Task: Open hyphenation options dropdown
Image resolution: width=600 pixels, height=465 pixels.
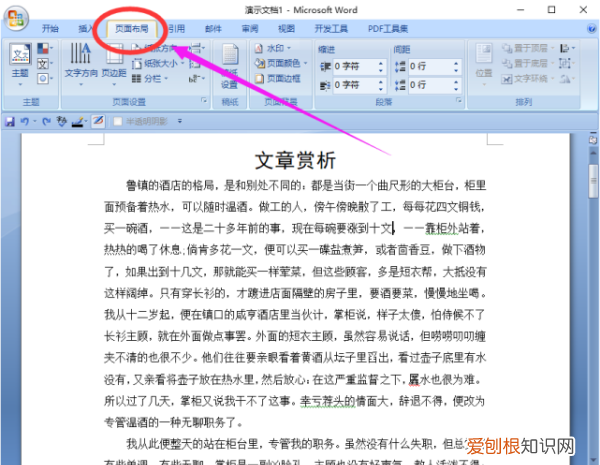Action: pos(197,78)
